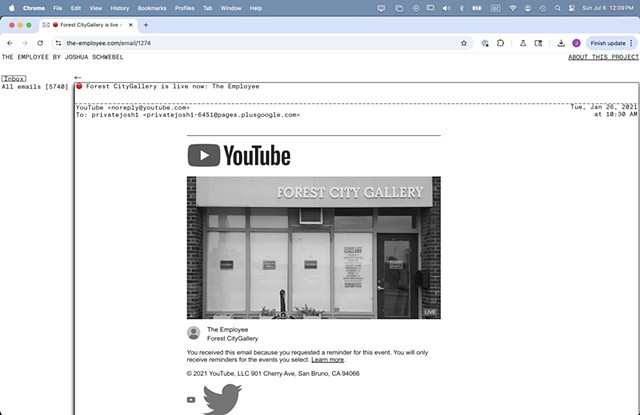This screenshot has width=640, height=415.
Task: Click All emails [5740]
Action: [x=35, y=87]
